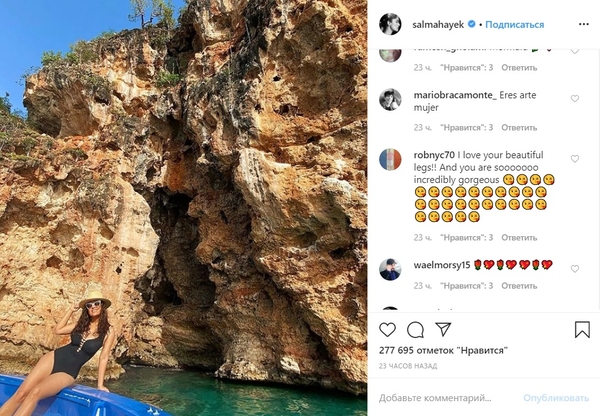Reply to mariobracamonte_'s comment via Ответить
This screenshot has height=416, width=600.
[519, 128]
